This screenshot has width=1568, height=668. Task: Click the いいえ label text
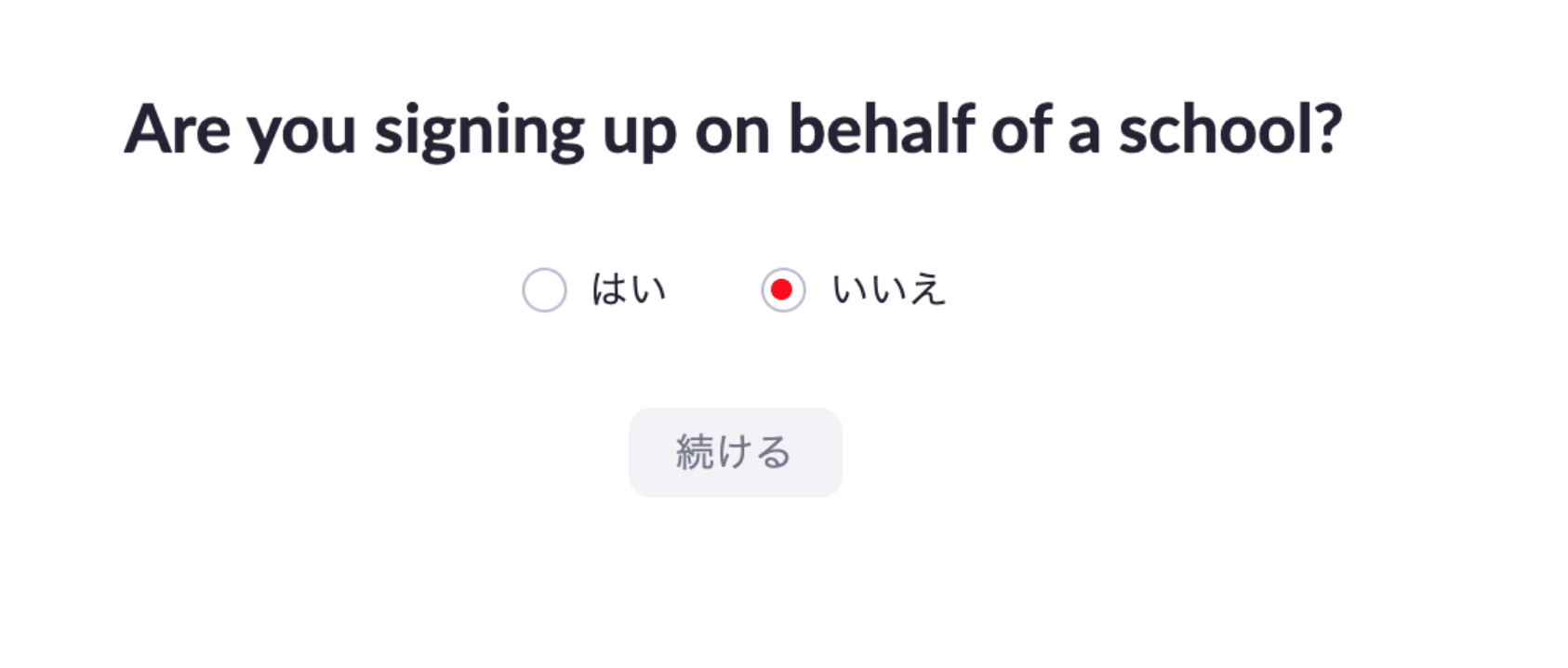click(888, 290)
